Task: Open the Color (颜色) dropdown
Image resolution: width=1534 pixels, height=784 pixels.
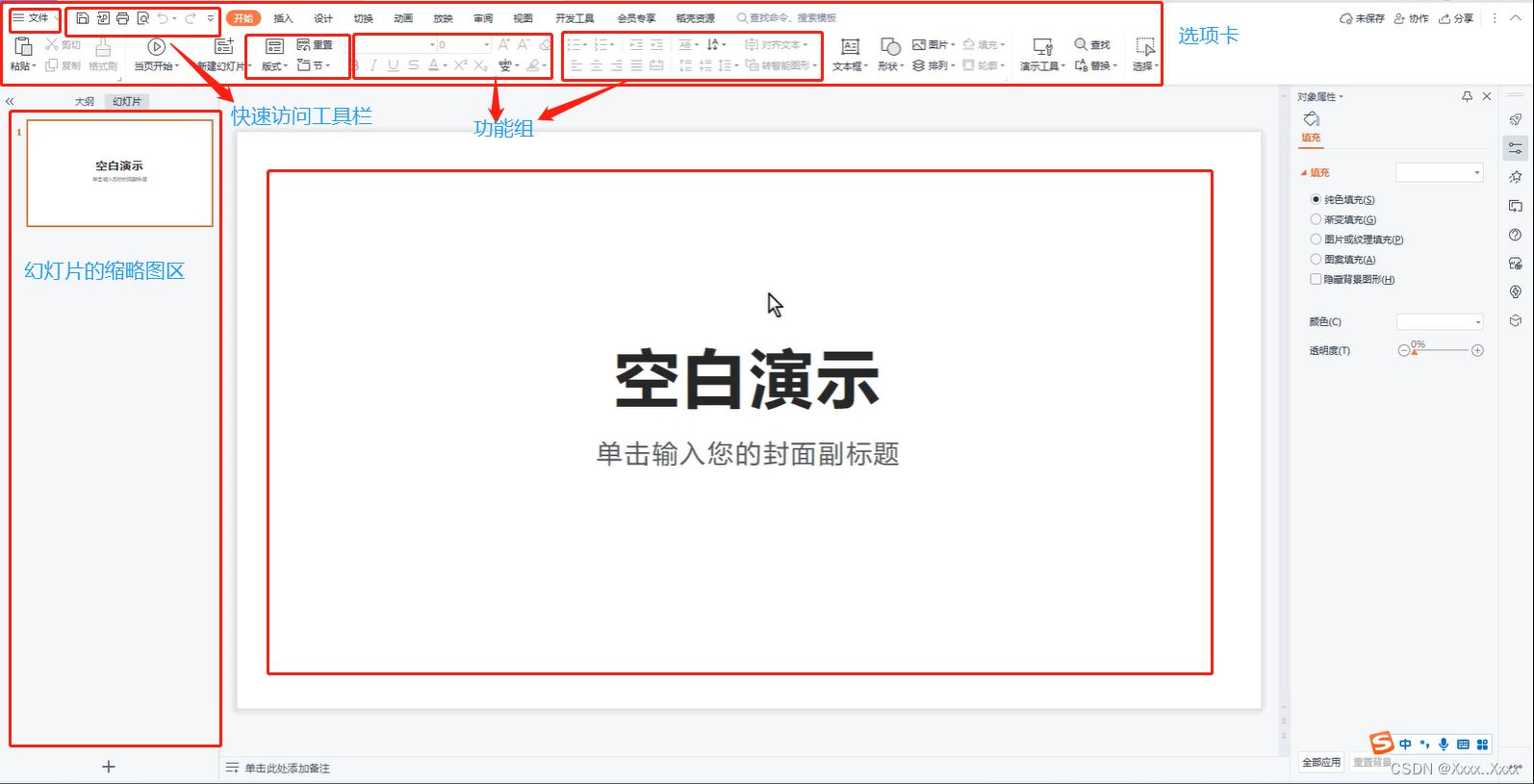Action: 1440,321
